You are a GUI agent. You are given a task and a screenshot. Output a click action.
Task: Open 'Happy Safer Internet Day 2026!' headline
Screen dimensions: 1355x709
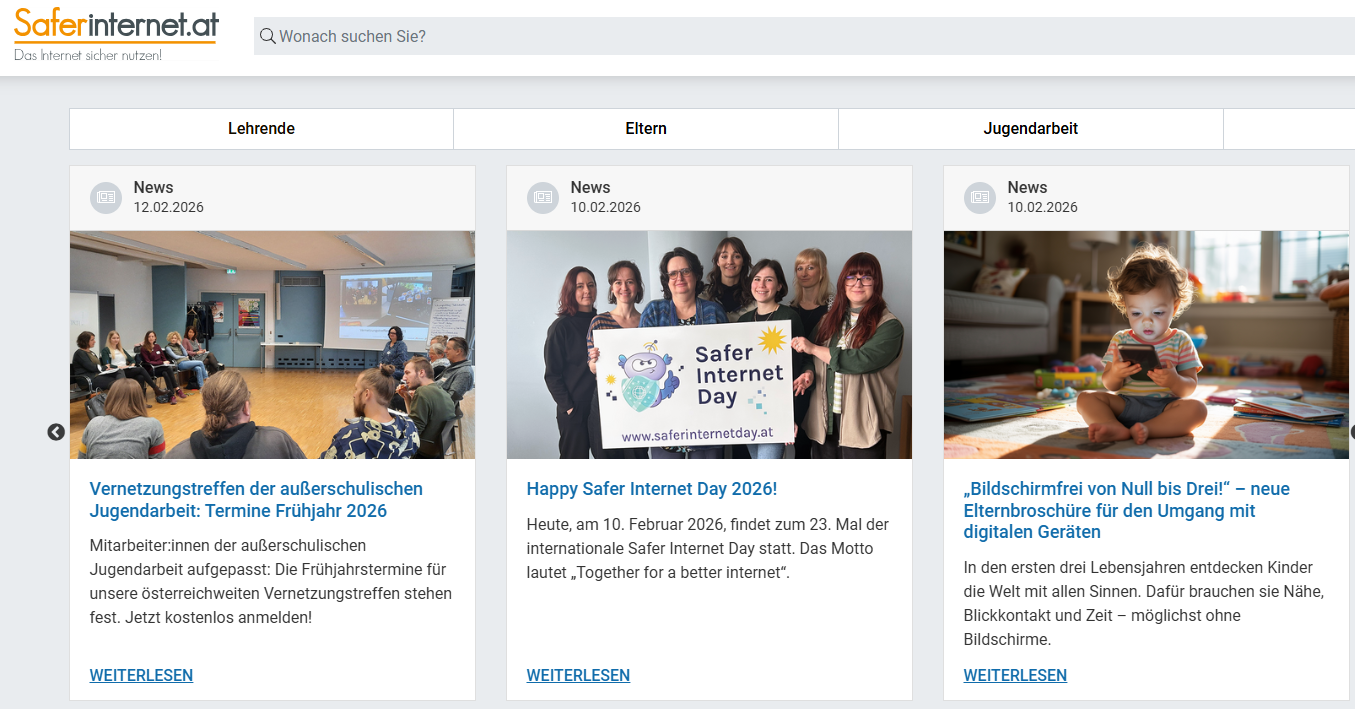pos(651,489)
